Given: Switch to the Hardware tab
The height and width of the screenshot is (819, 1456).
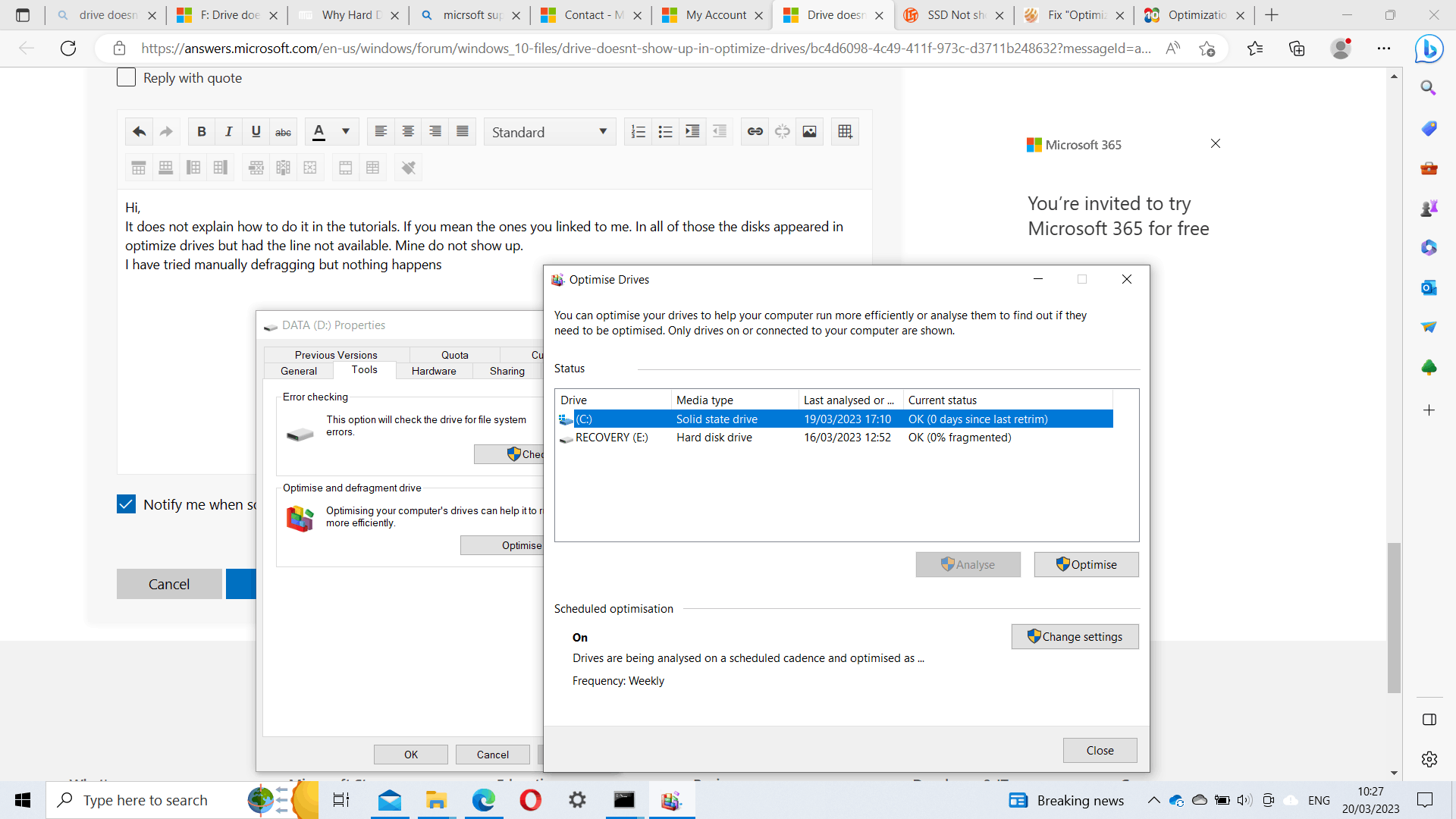Looking at the screenshot, I should (434, 371).
